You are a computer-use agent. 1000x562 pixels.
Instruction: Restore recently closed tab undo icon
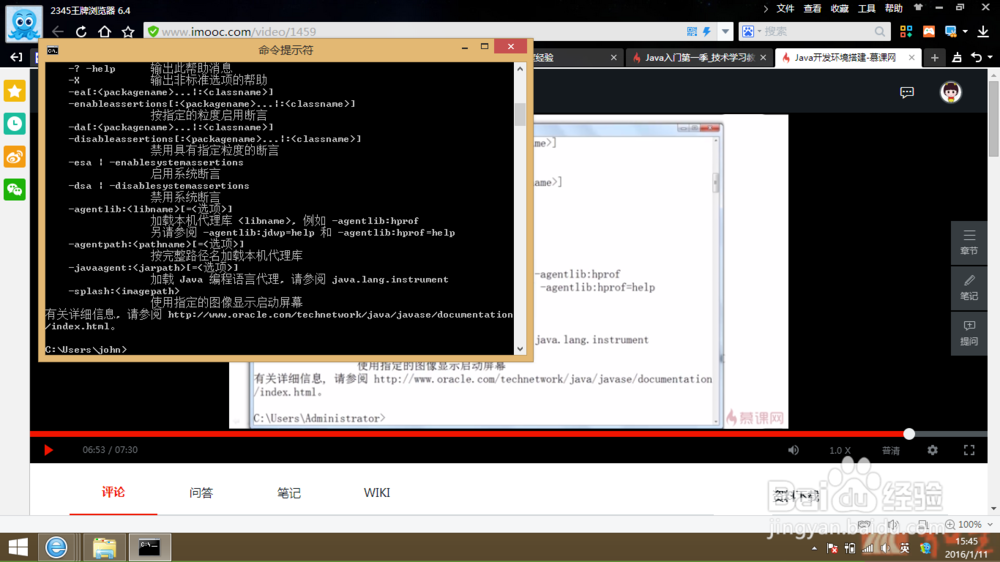pyautogui.click(x=976, y=57)
